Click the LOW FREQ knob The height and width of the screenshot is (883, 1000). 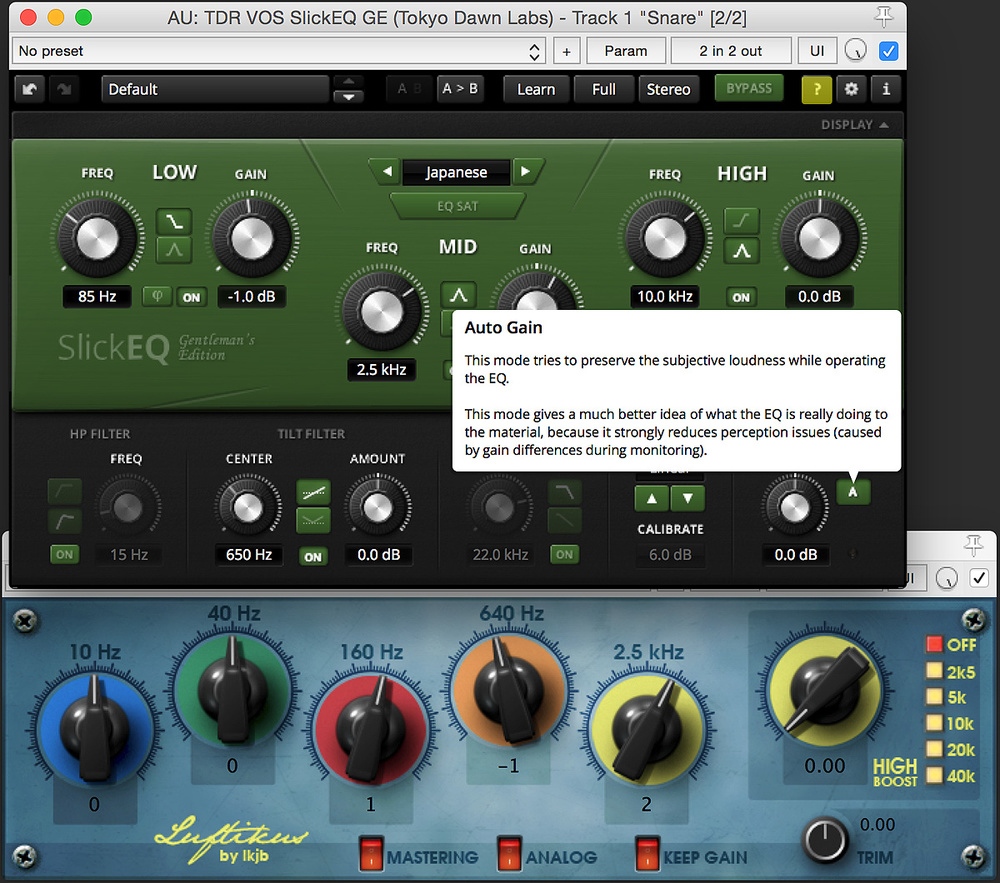97,239
